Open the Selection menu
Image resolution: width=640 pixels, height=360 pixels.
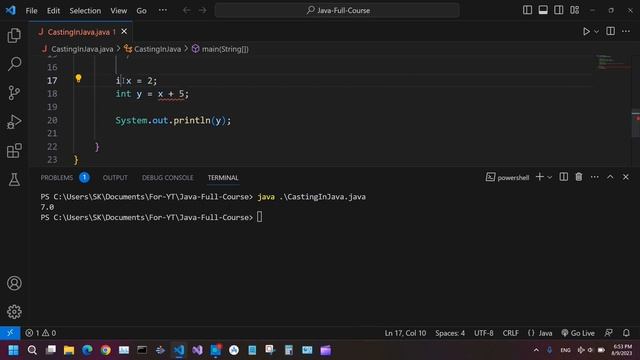85,11
